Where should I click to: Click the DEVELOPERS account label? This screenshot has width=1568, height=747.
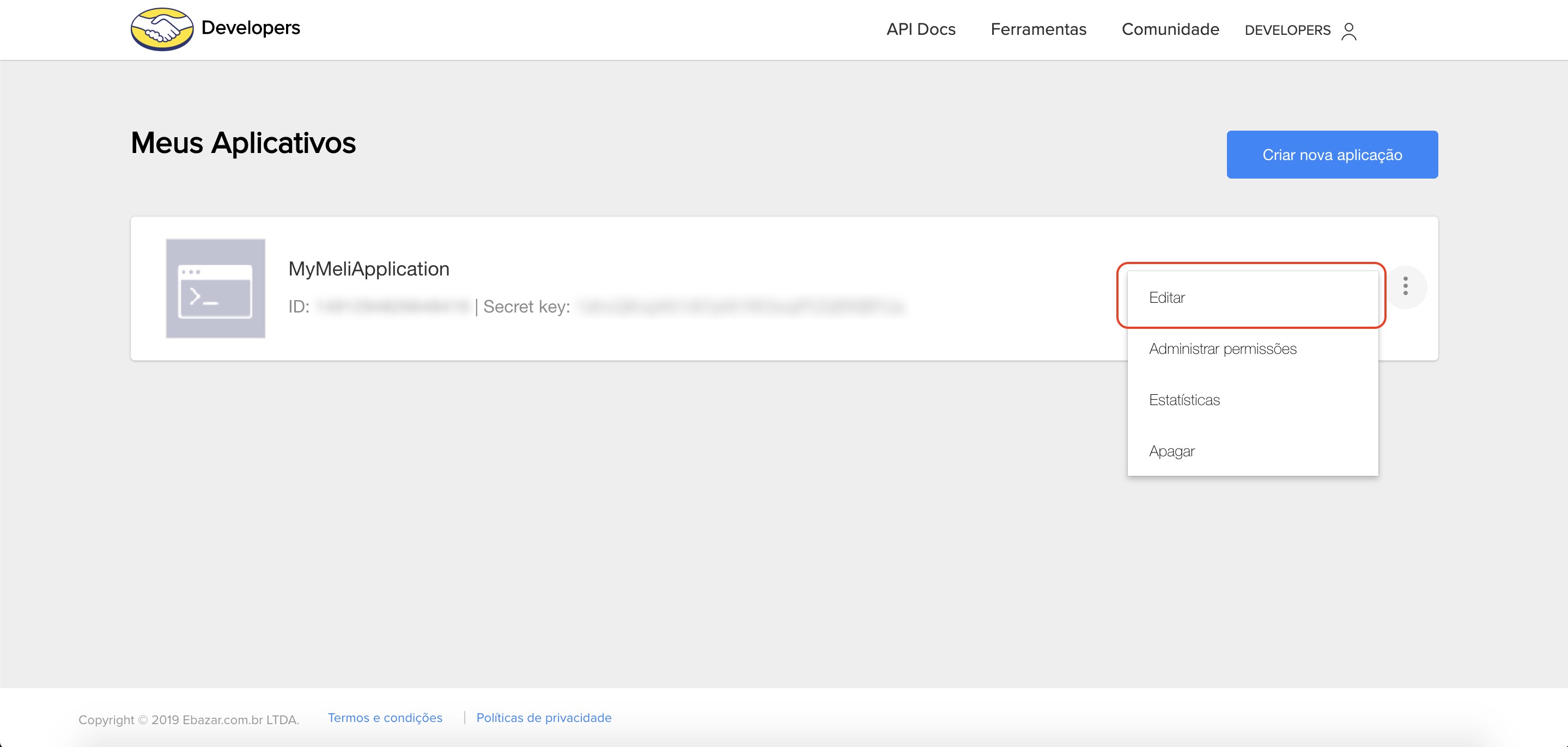[1287, 30]
